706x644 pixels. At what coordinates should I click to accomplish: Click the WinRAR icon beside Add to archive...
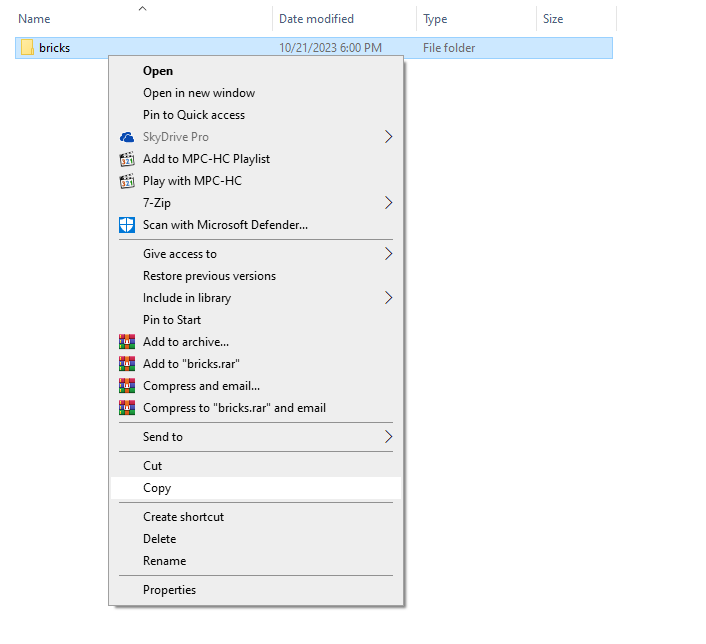(x=127, y=342)
